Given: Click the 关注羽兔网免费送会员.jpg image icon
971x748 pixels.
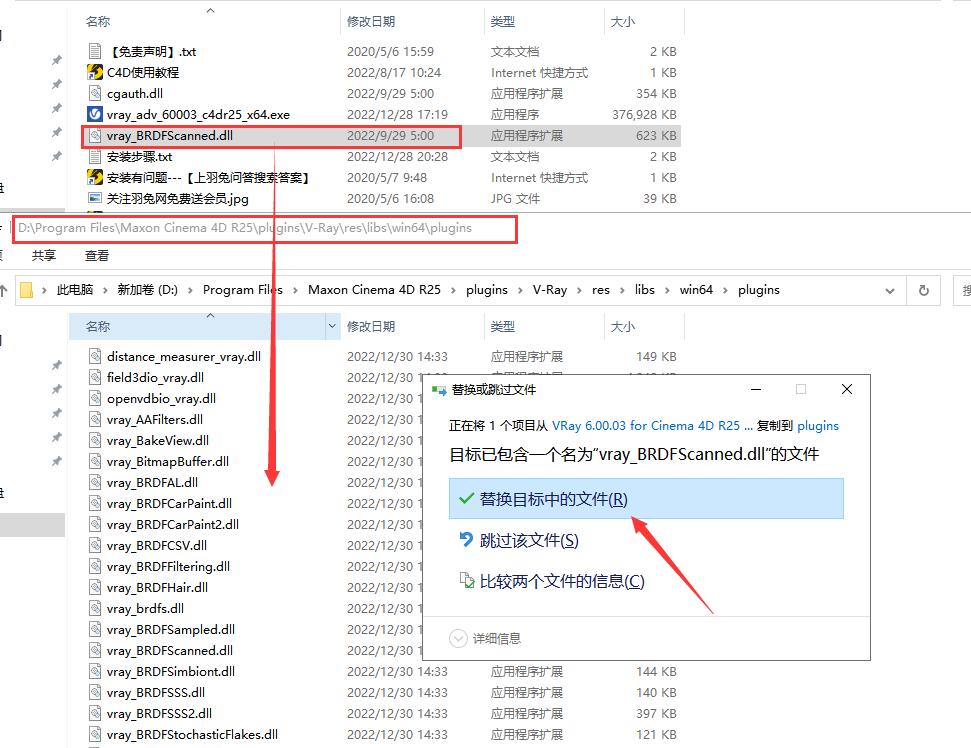Looking at the screenshot, I should tap(95, 199).
